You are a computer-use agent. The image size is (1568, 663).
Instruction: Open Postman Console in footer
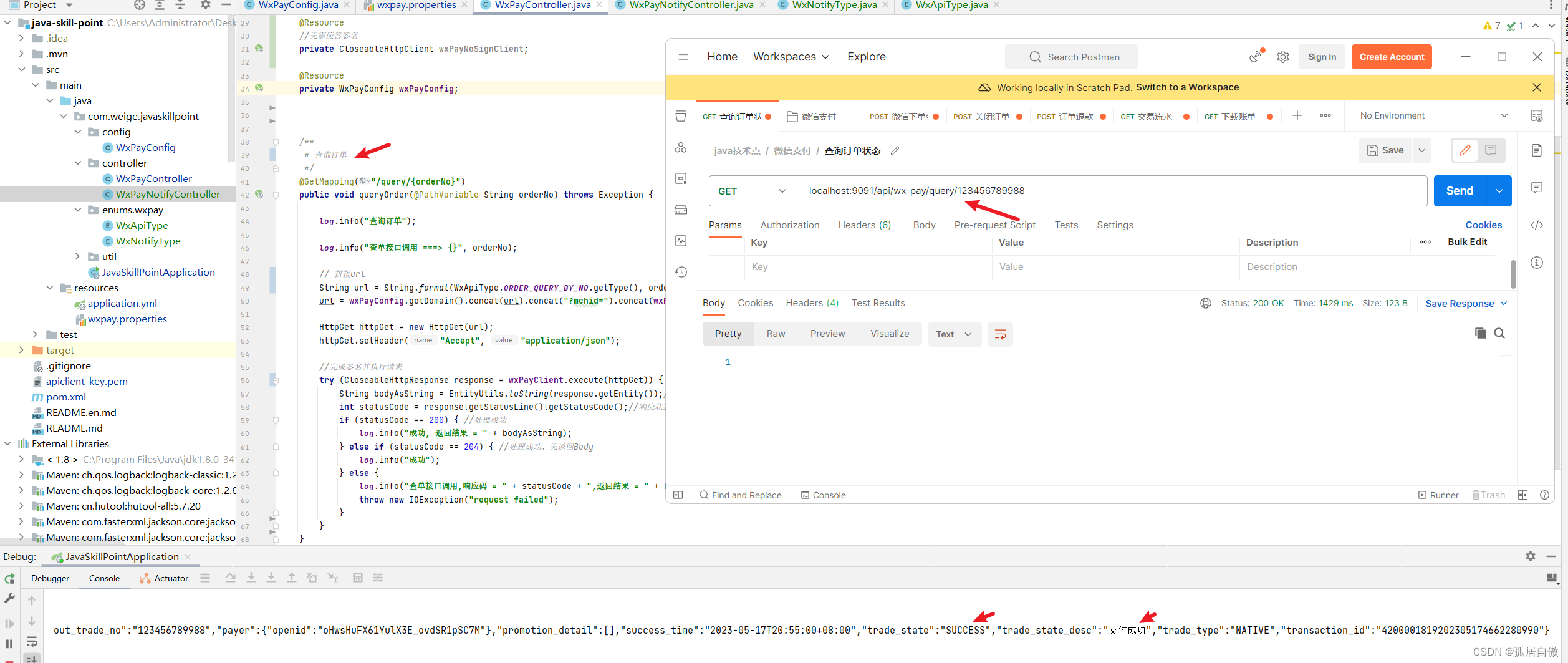tap(823, 495)
